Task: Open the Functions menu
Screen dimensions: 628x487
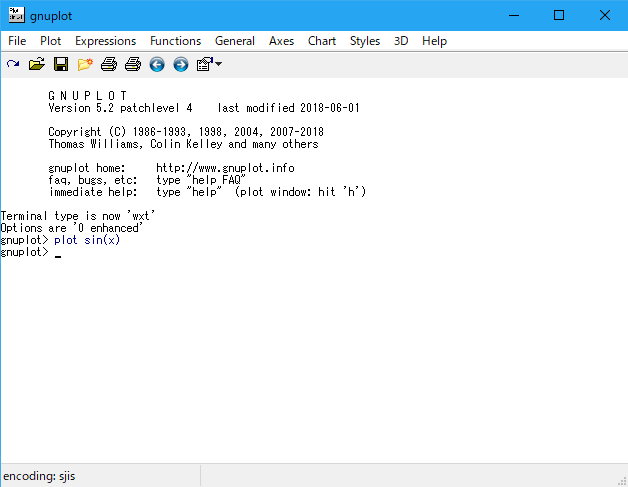Action: 175,41
